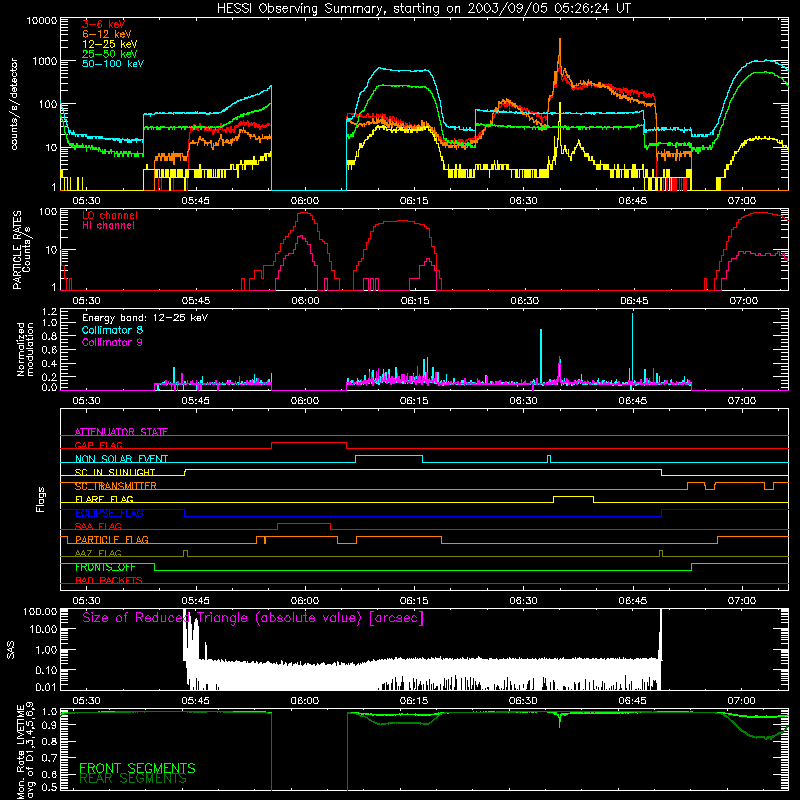
Task: Click the SC_TRANSMITTER flag label
Action: coord(115,486)
